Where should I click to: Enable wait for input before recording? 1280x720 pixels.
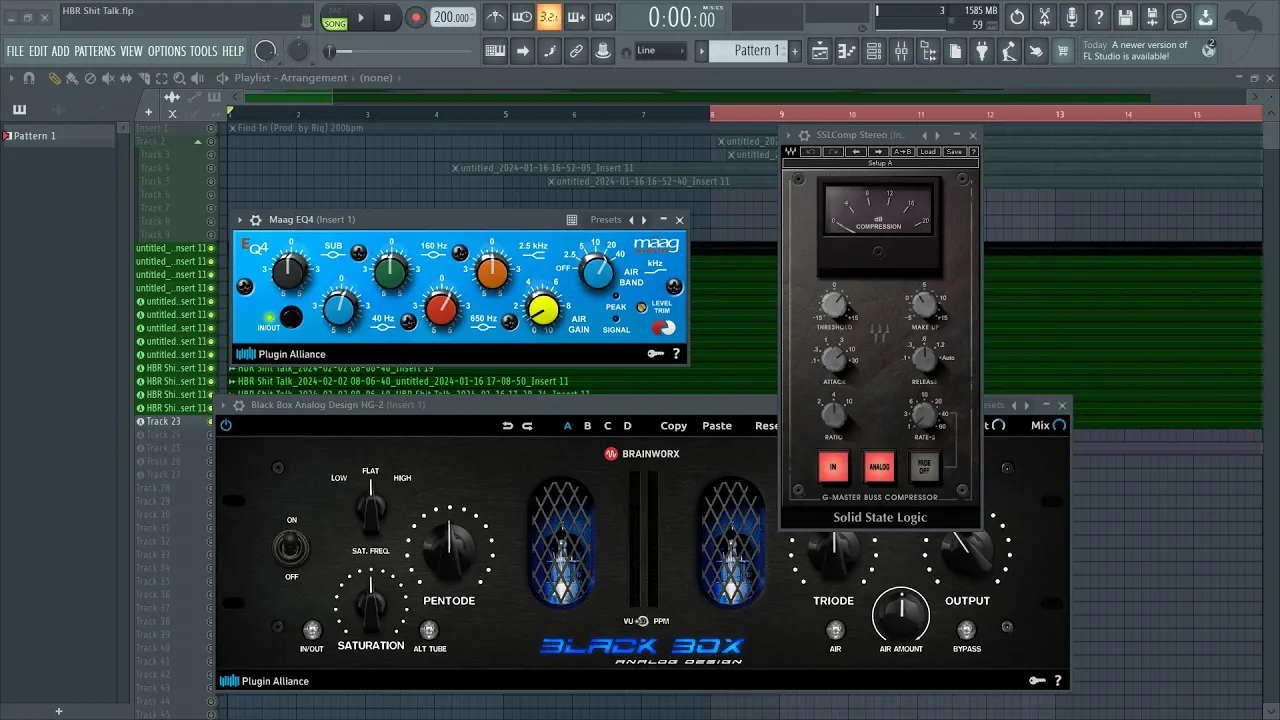coord(522,17)
